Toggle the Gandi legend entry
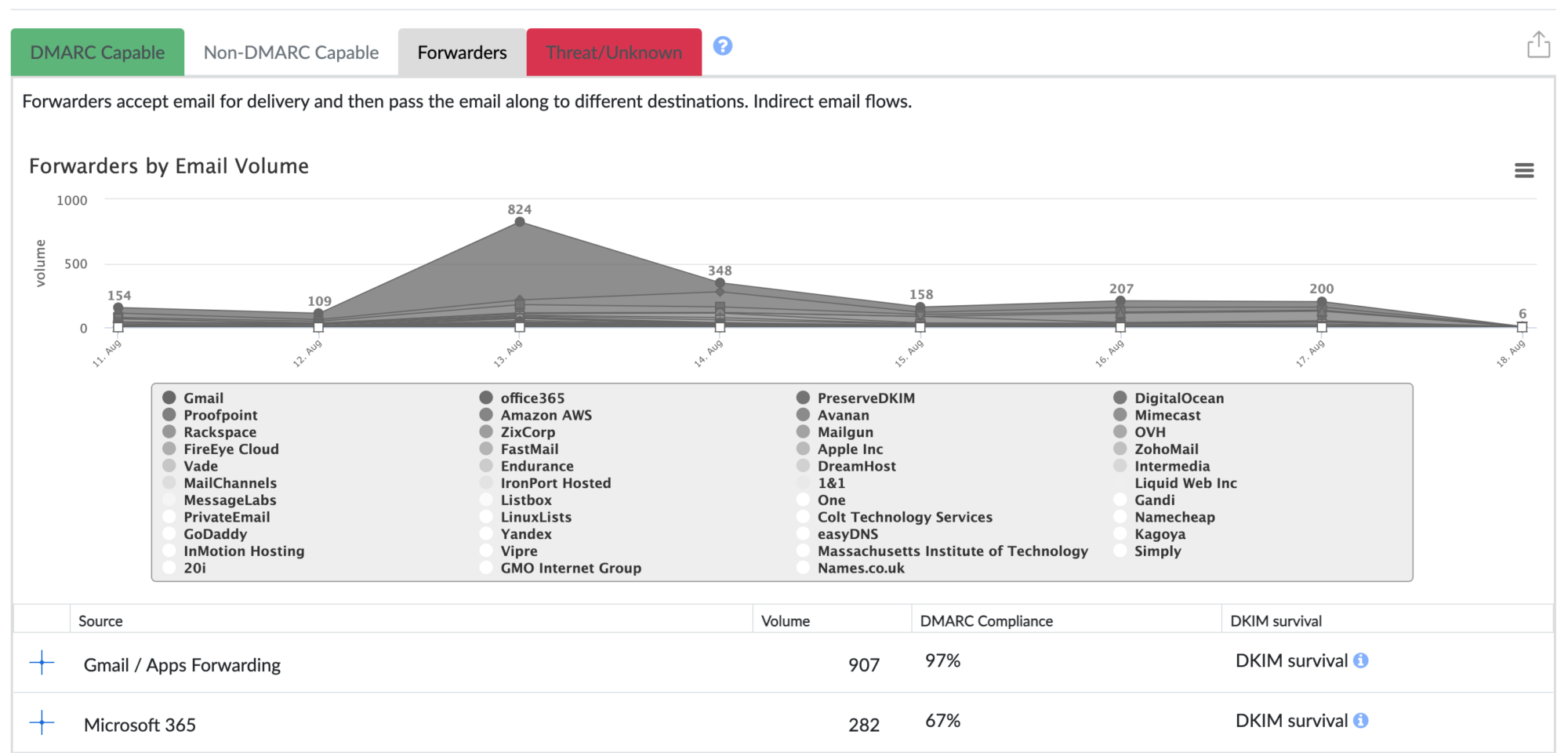Viewport: 1568px width, 753px height. point(1144,500)
